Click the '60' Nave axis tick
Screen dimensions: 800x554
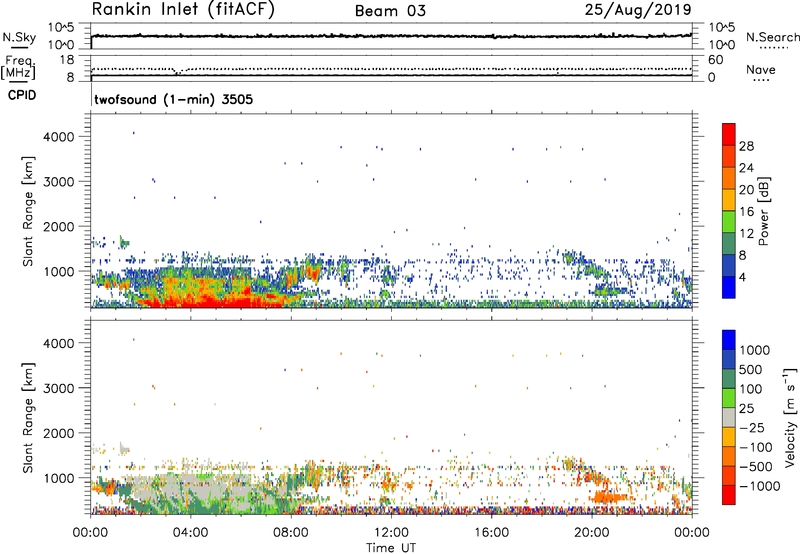tap(715, 60)
